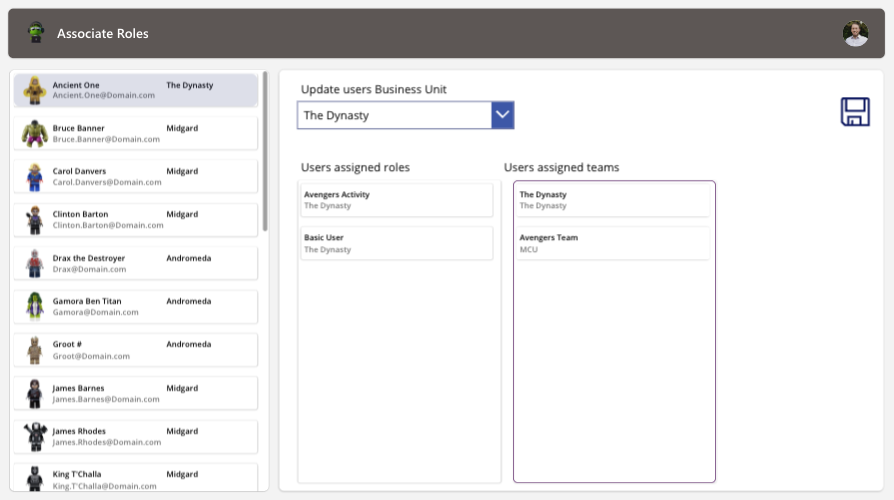This screenshot has height=500, width=894.
Task: Click The Dynasty team card
Action: click(x=613, y=200)
